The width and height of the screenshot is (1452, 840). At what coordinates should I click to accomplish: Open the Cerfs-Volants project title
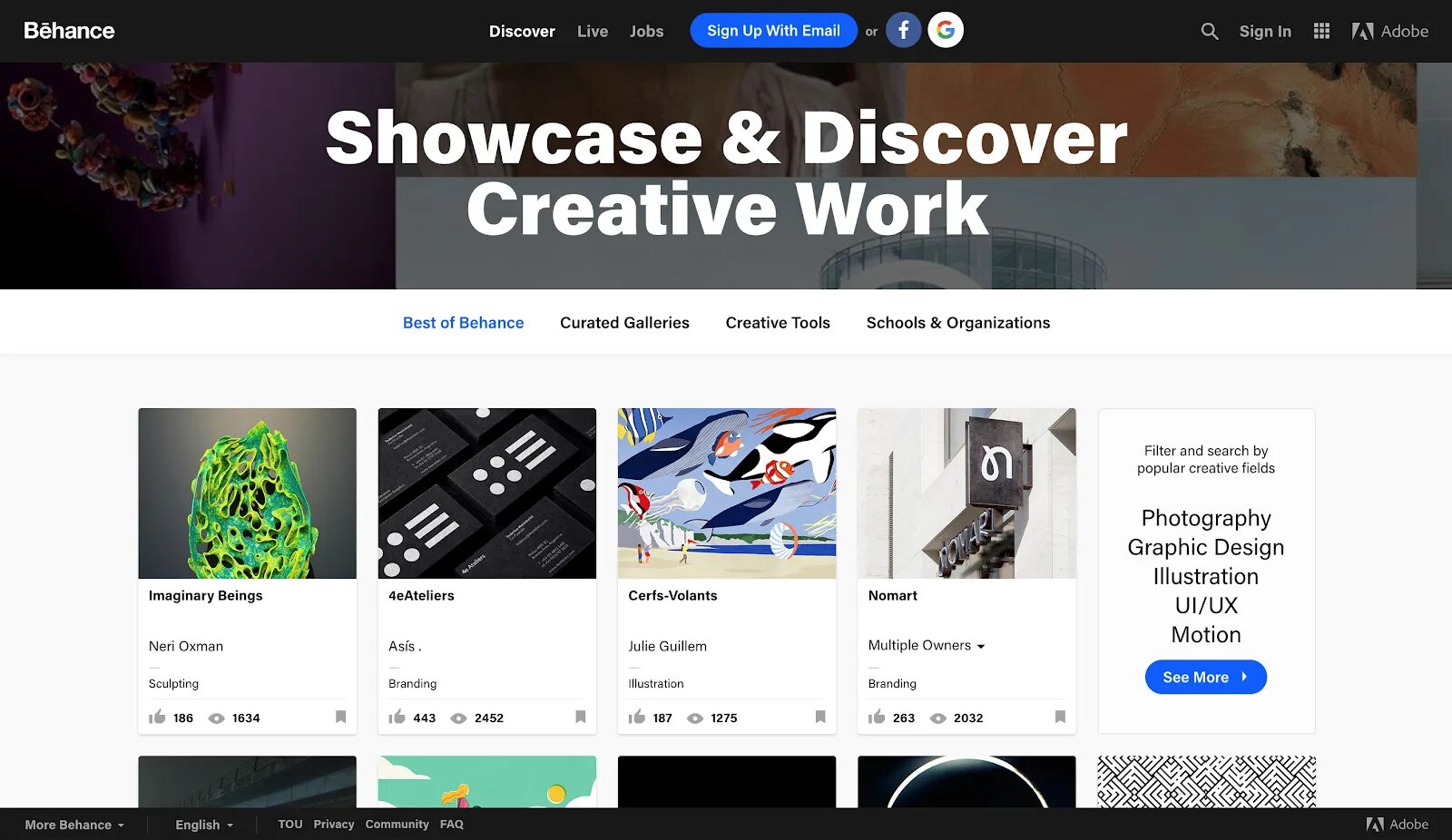click(x=672, y=595)
